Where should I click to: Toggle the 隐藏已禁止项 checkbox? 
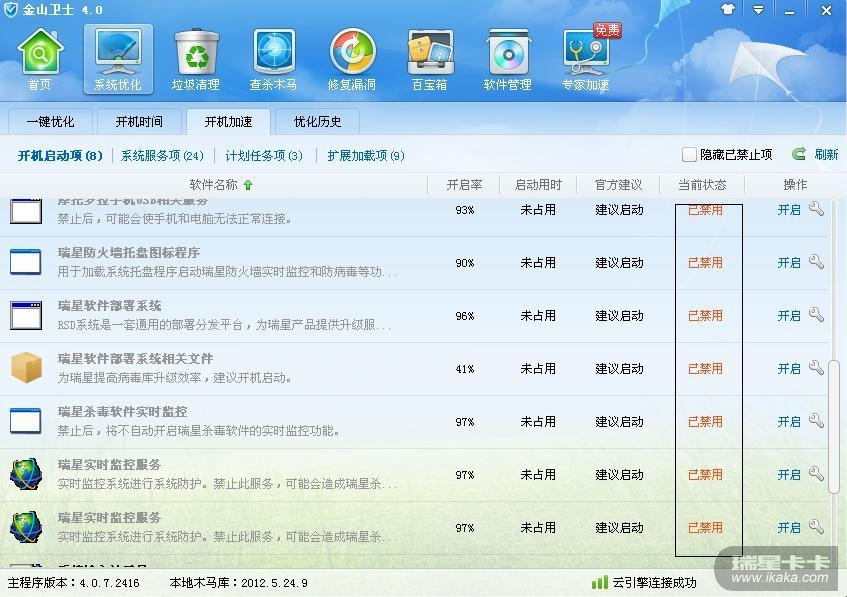(x=689, y=155)
